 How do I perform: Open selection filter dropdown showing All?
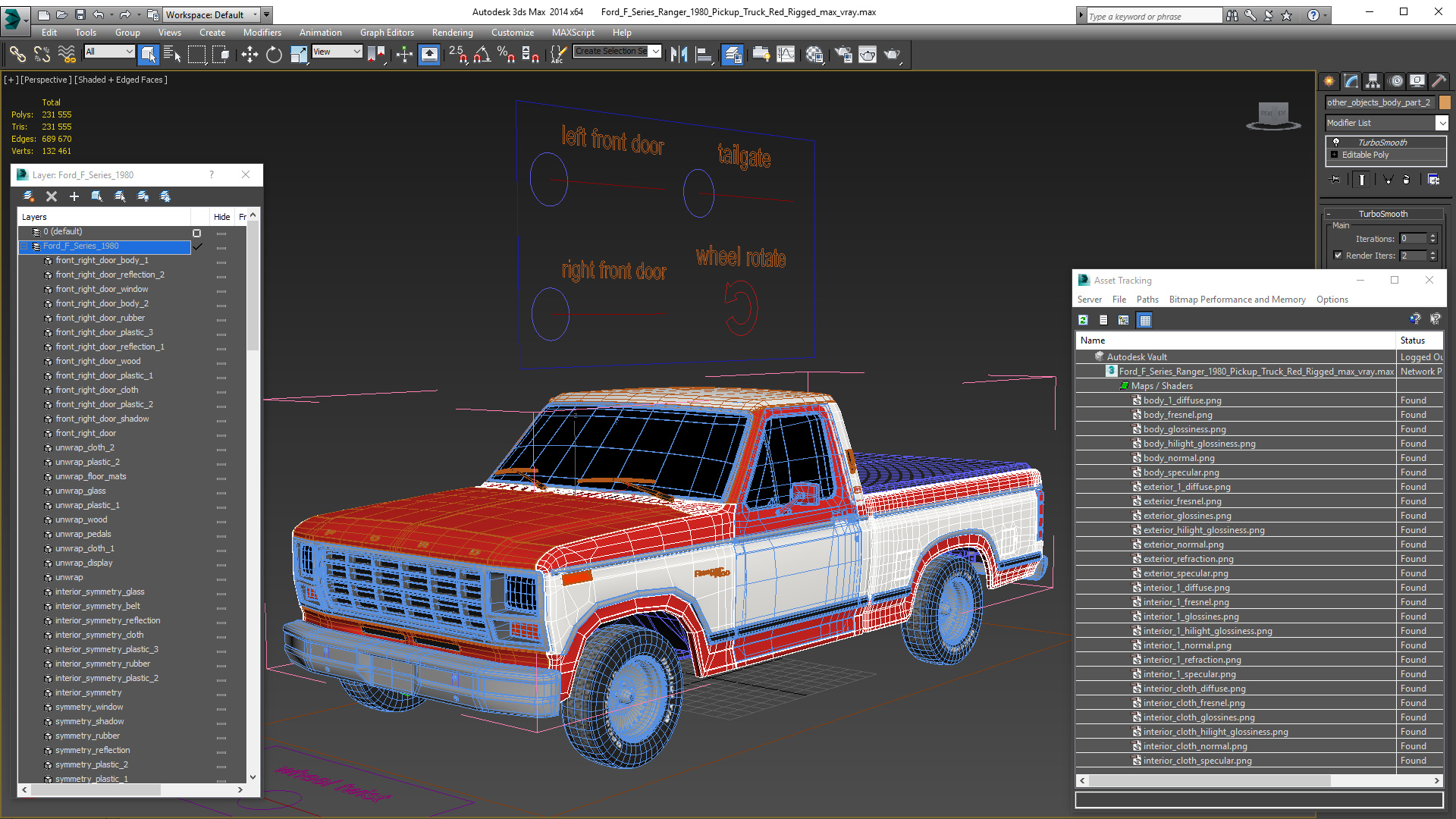(x=109, y=52)
